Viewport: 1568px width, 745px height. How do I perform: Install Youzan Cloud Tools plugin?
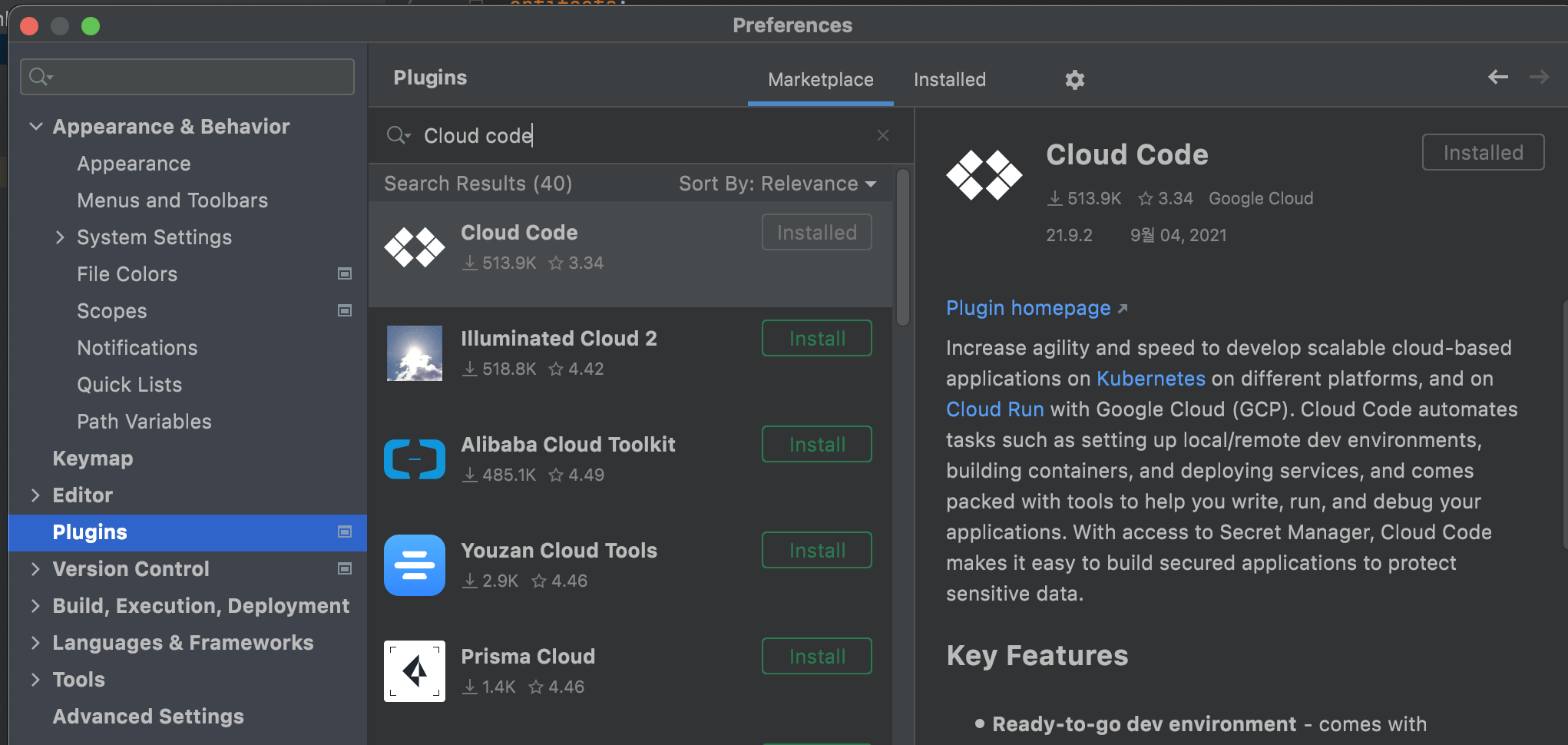click(x=816, y=550)
